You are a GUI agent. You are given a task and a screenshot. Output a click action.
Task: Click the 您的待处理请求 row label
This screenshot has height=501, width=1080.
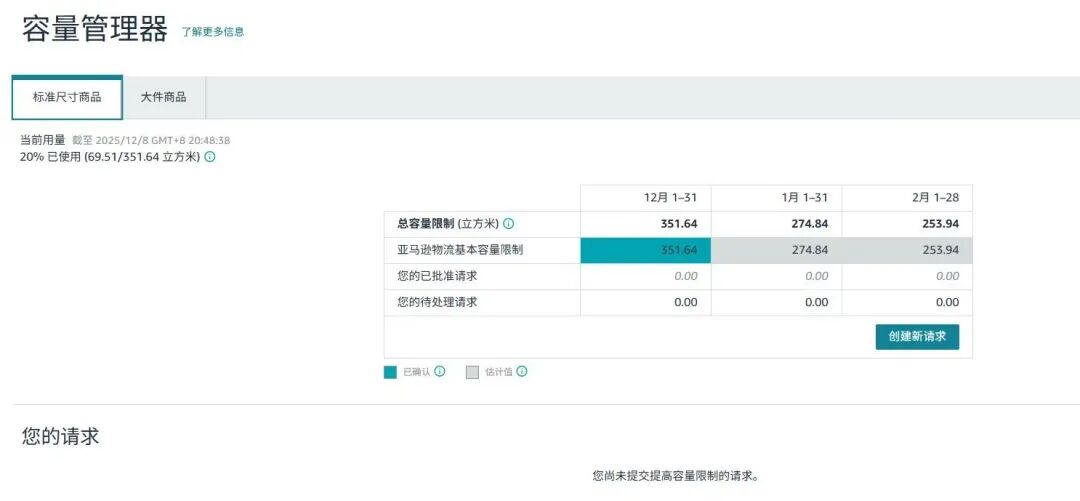click(x=437, y=302)
